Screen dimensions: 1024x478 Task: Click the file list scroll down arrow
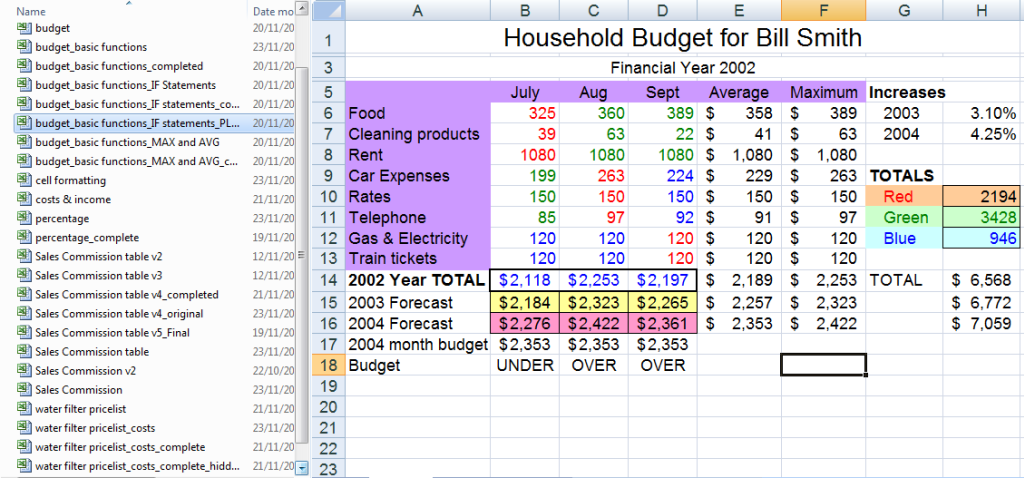(301, 467)
